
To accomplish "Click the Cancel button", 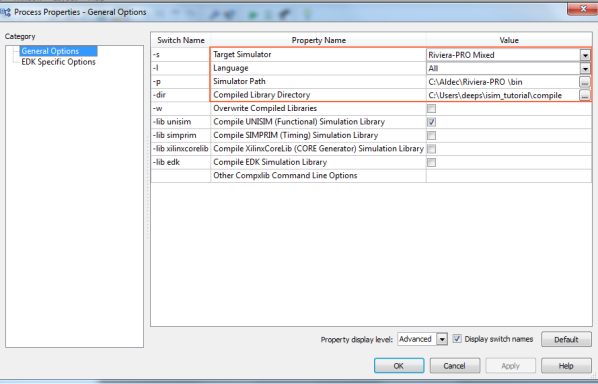I will [x=455, y=366].
